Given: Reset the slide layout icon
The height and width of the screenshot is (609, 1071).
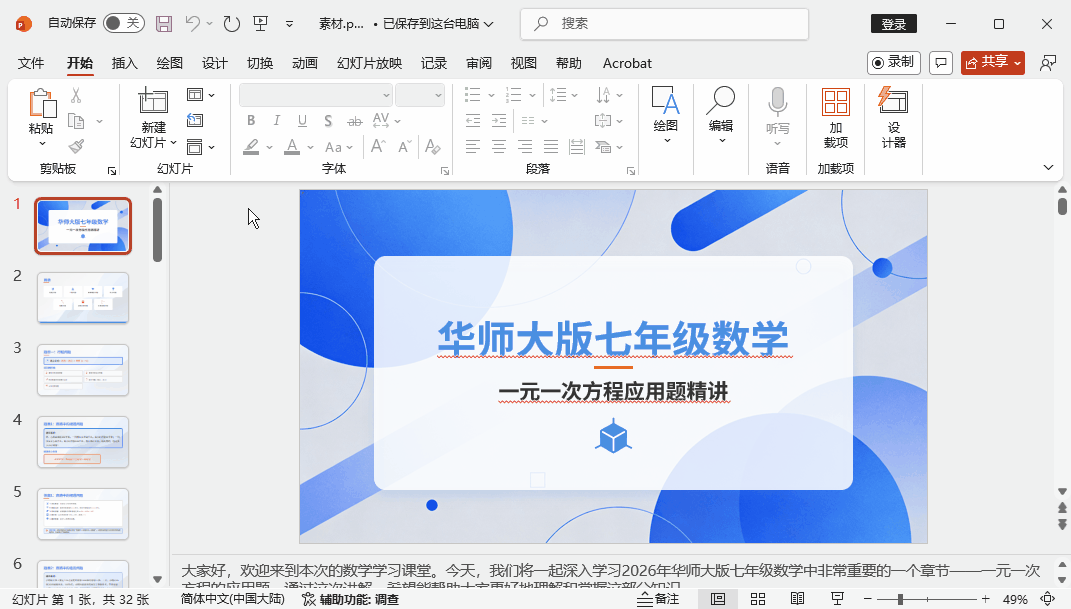Looking at the screenshot, I should coord(195,120).
